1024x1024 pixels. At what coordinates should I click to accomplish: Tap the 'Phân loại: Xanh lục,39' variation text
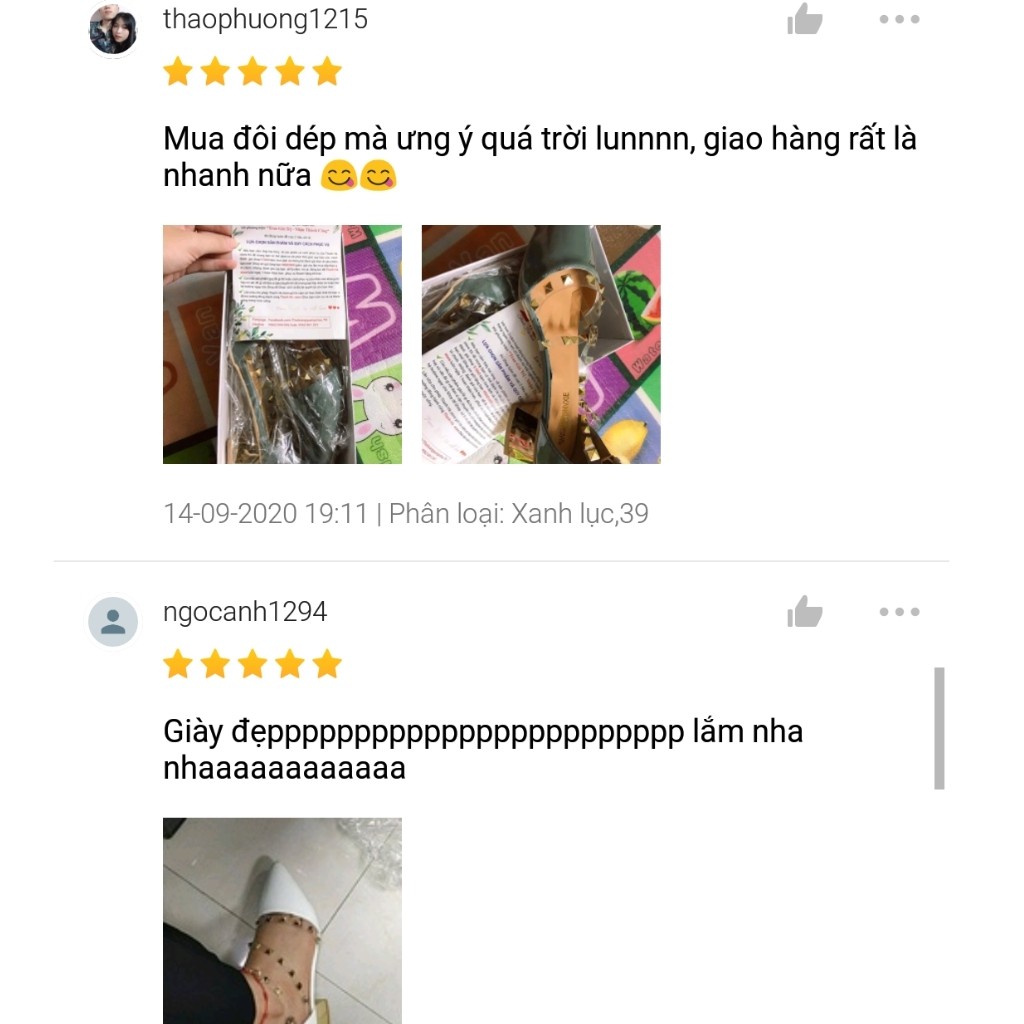coord(519,514)
